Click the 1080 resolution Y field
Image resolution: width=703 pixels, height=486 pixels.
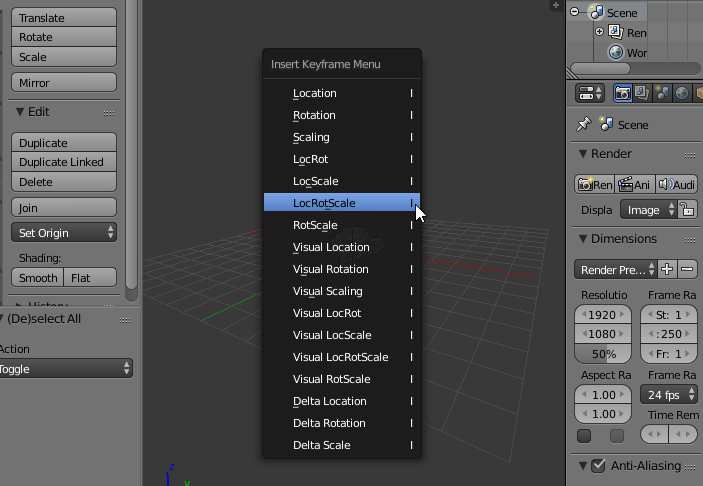[603, 334]
